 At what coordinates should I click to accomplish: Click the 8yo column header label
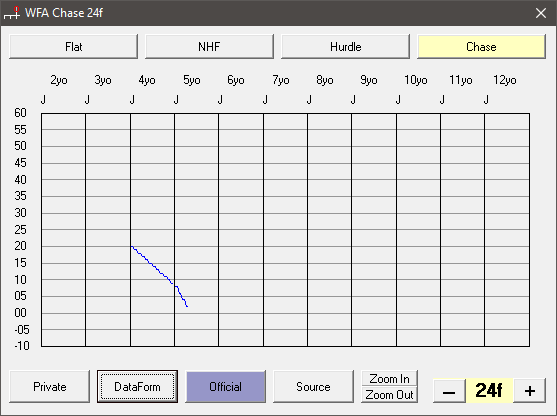pyautogui.click(x=325, y=80)
